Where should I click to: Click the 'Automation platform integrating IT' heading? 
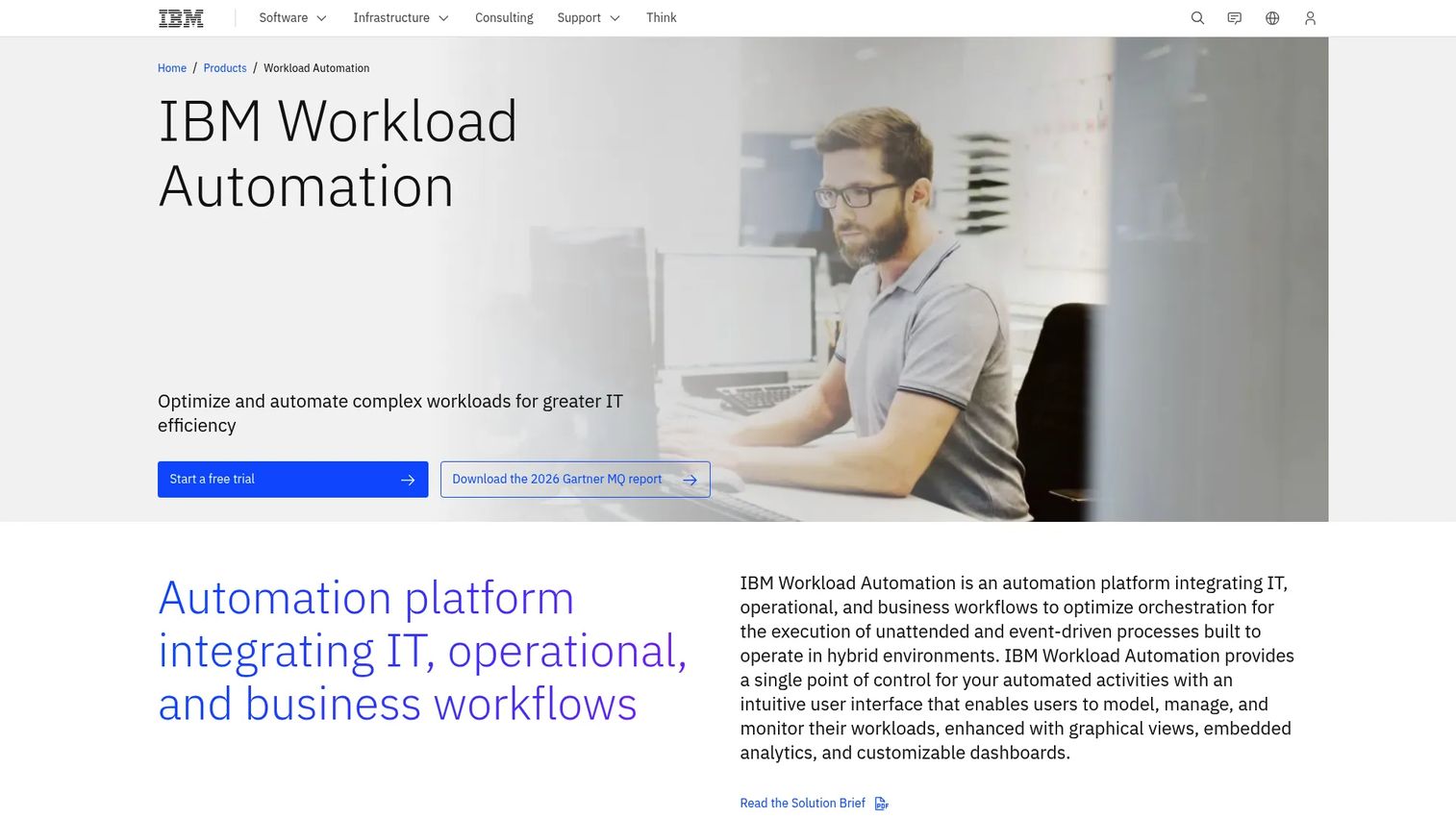tap(423, 651)
